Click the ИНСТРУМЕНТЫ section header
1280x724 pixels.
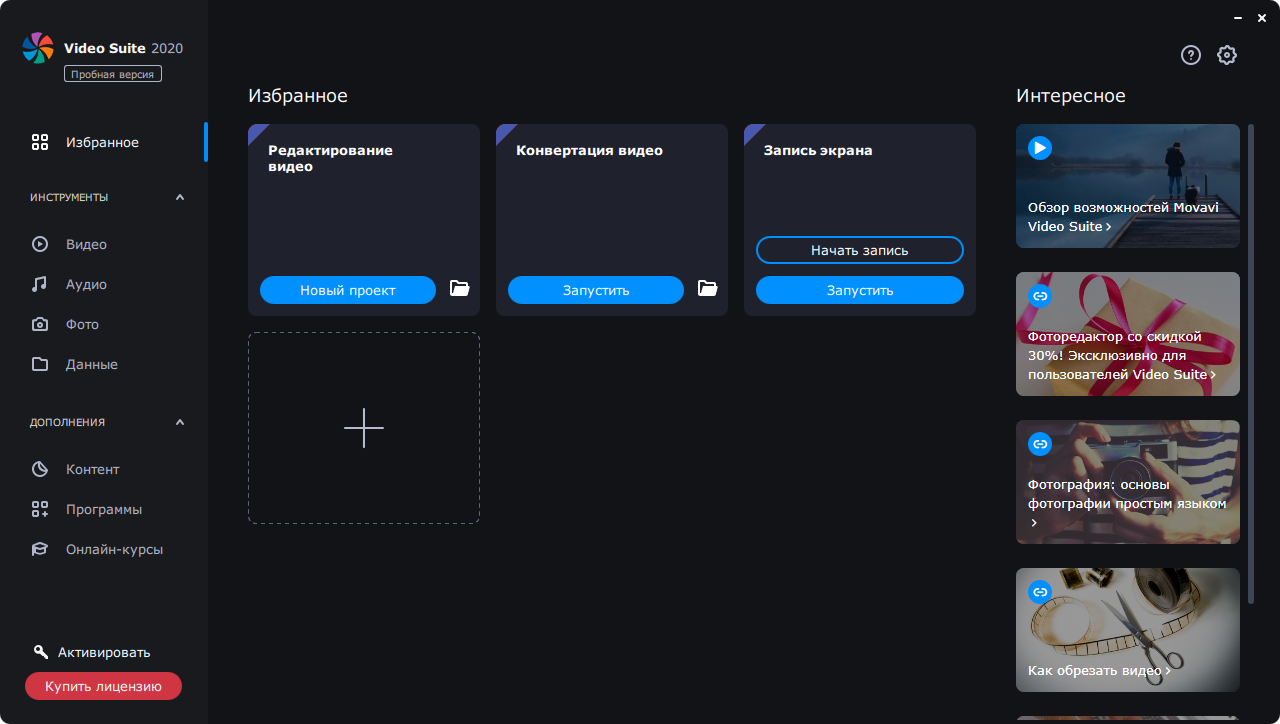pos(69,197)
